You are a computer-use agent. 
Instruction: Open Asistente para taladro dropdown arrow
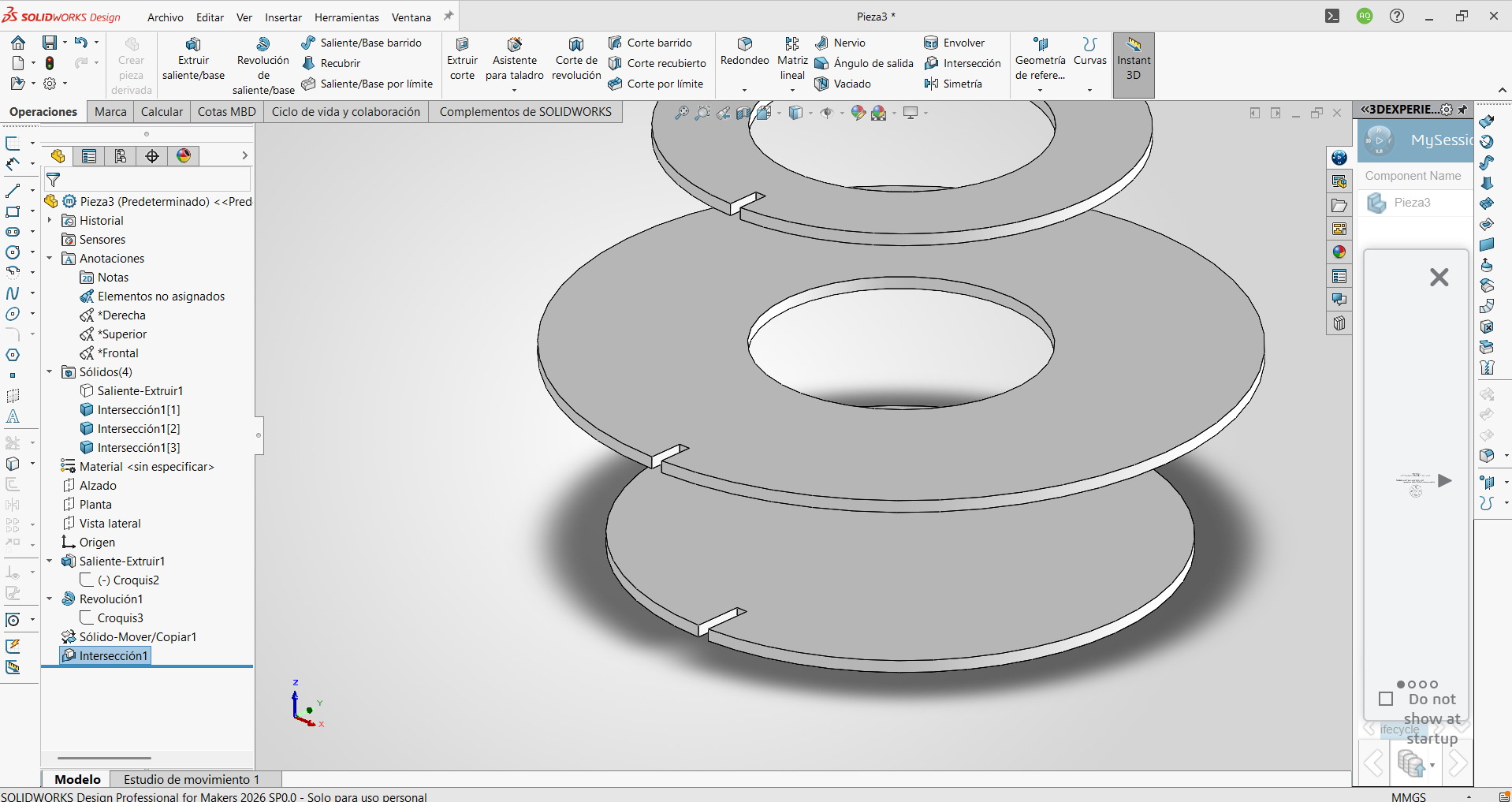click(x=515, y=90)
